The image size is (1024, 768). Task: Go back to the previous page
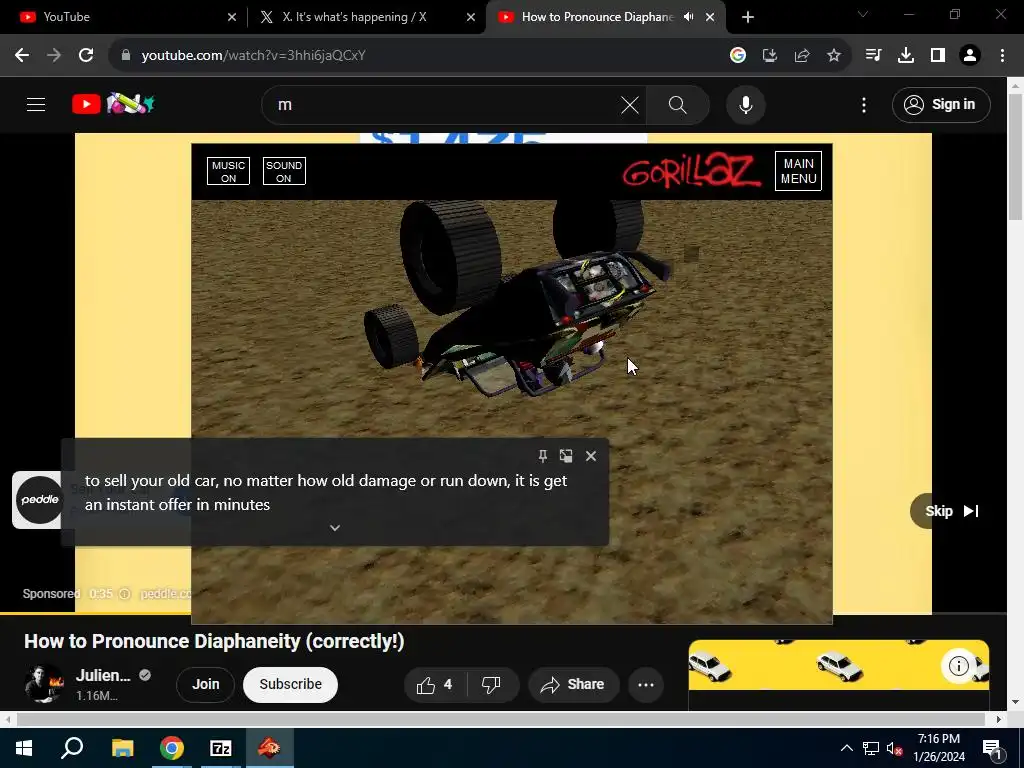pos(22,56)
